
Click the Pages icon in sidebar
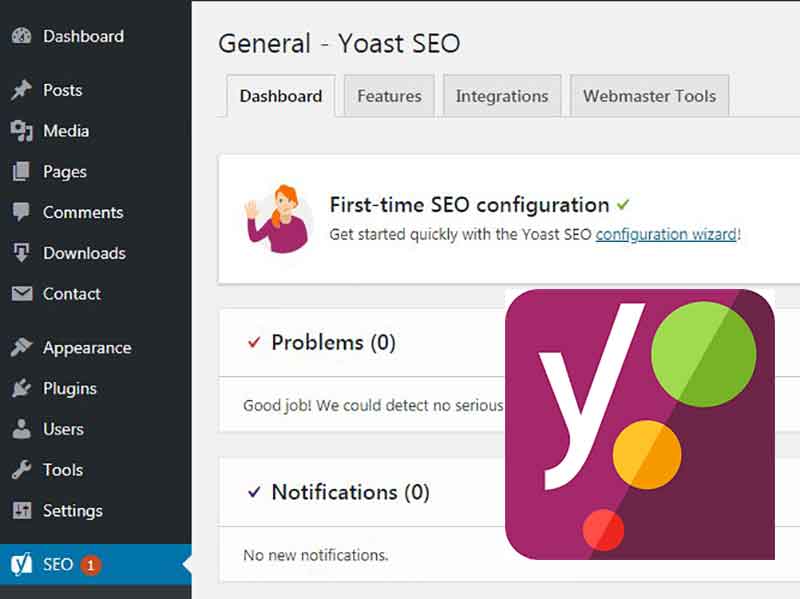[21, 172]
